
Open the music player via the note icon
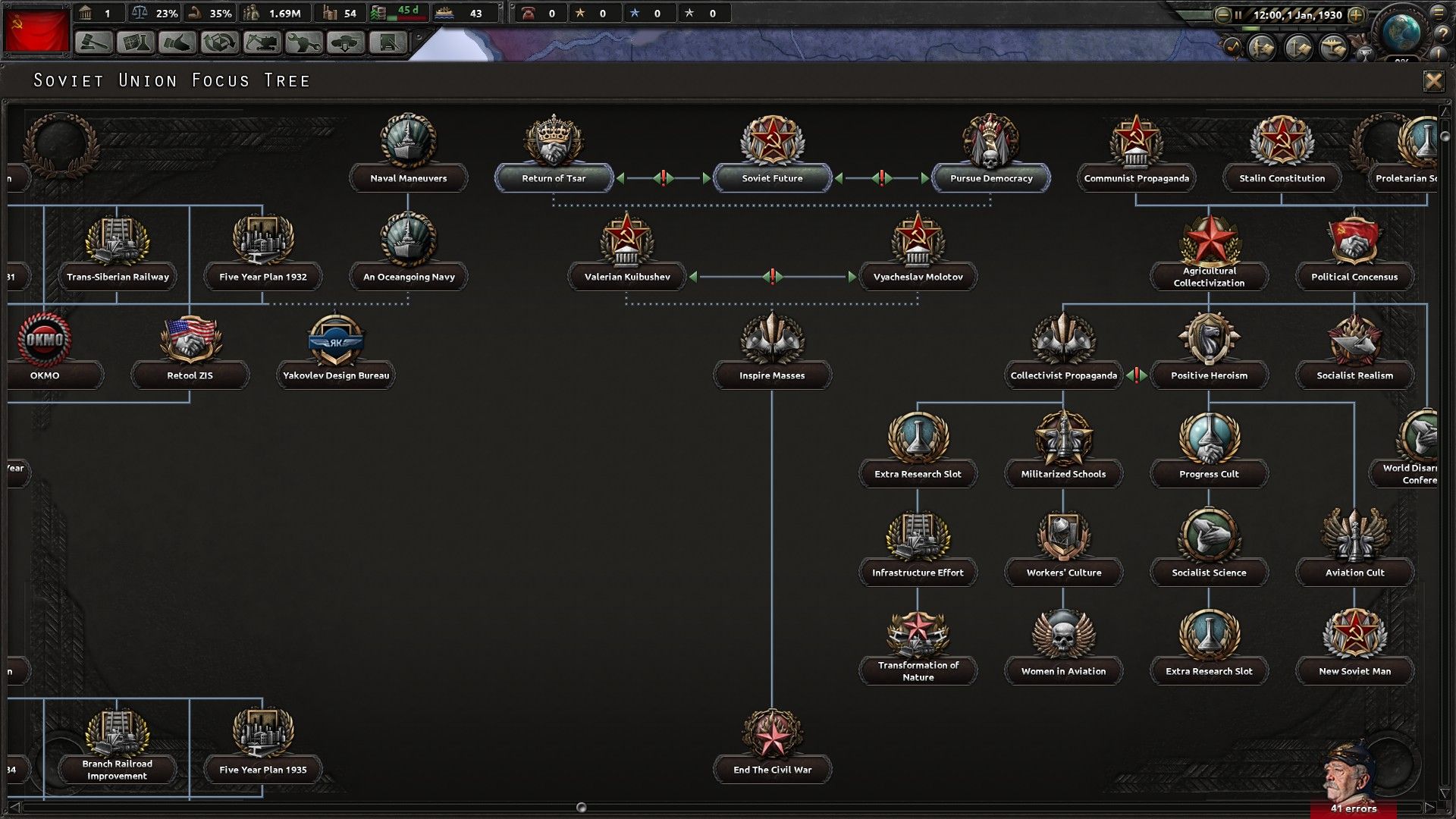click(1233, 48)
